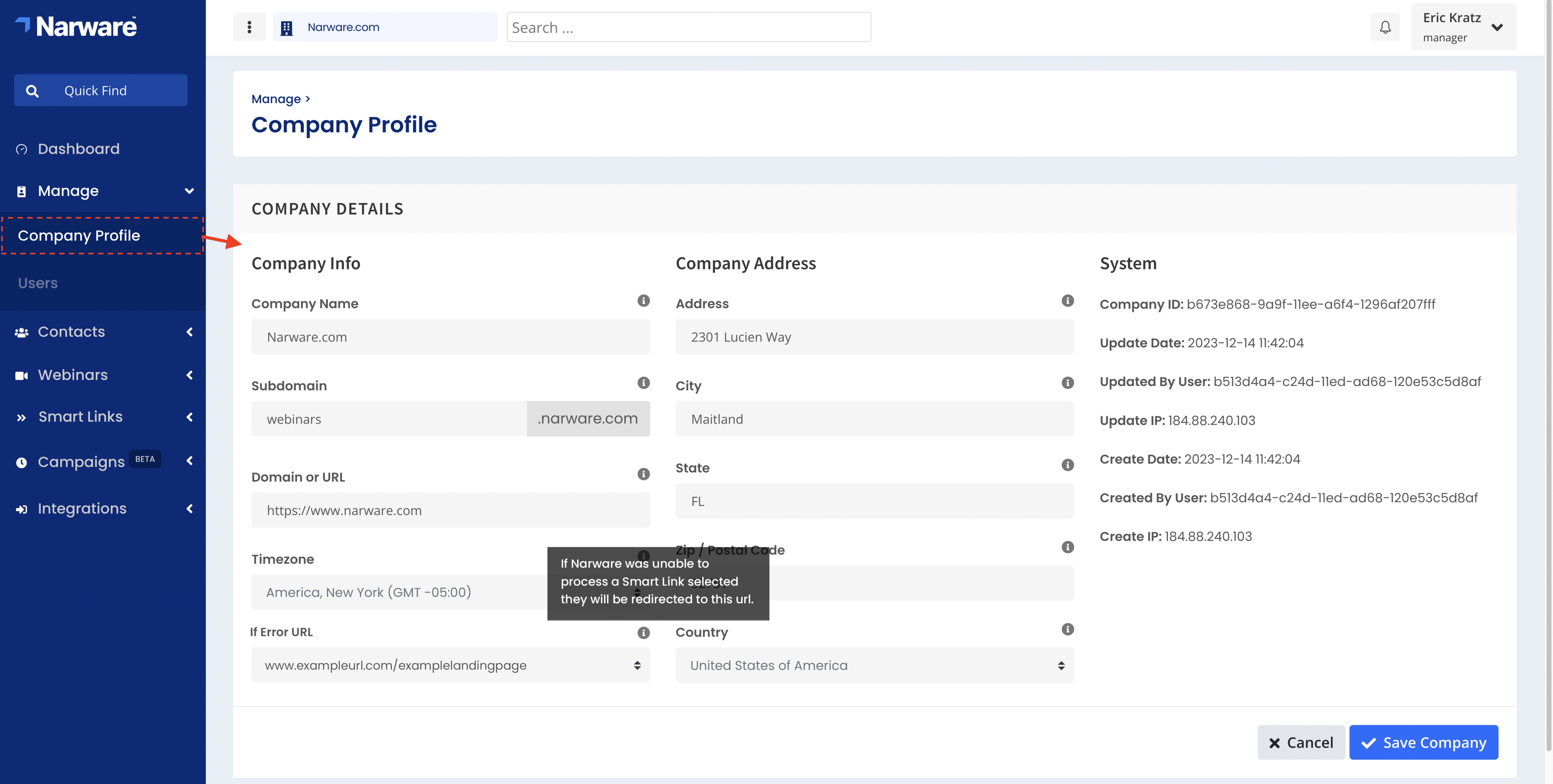Expand the Webinars submenu chevron
The height and width of the screenshot is (784, 1553).
189,375
